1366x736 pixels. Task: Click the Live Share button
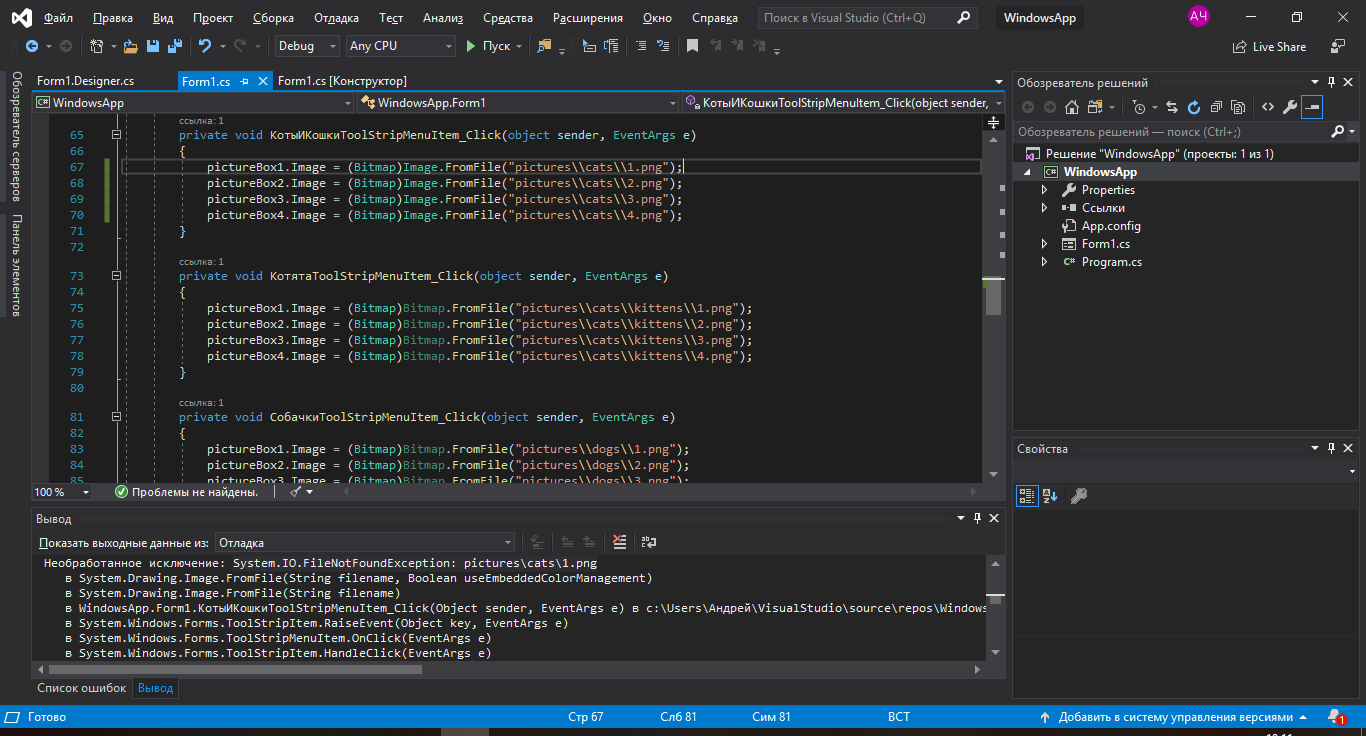(1270, 46)
